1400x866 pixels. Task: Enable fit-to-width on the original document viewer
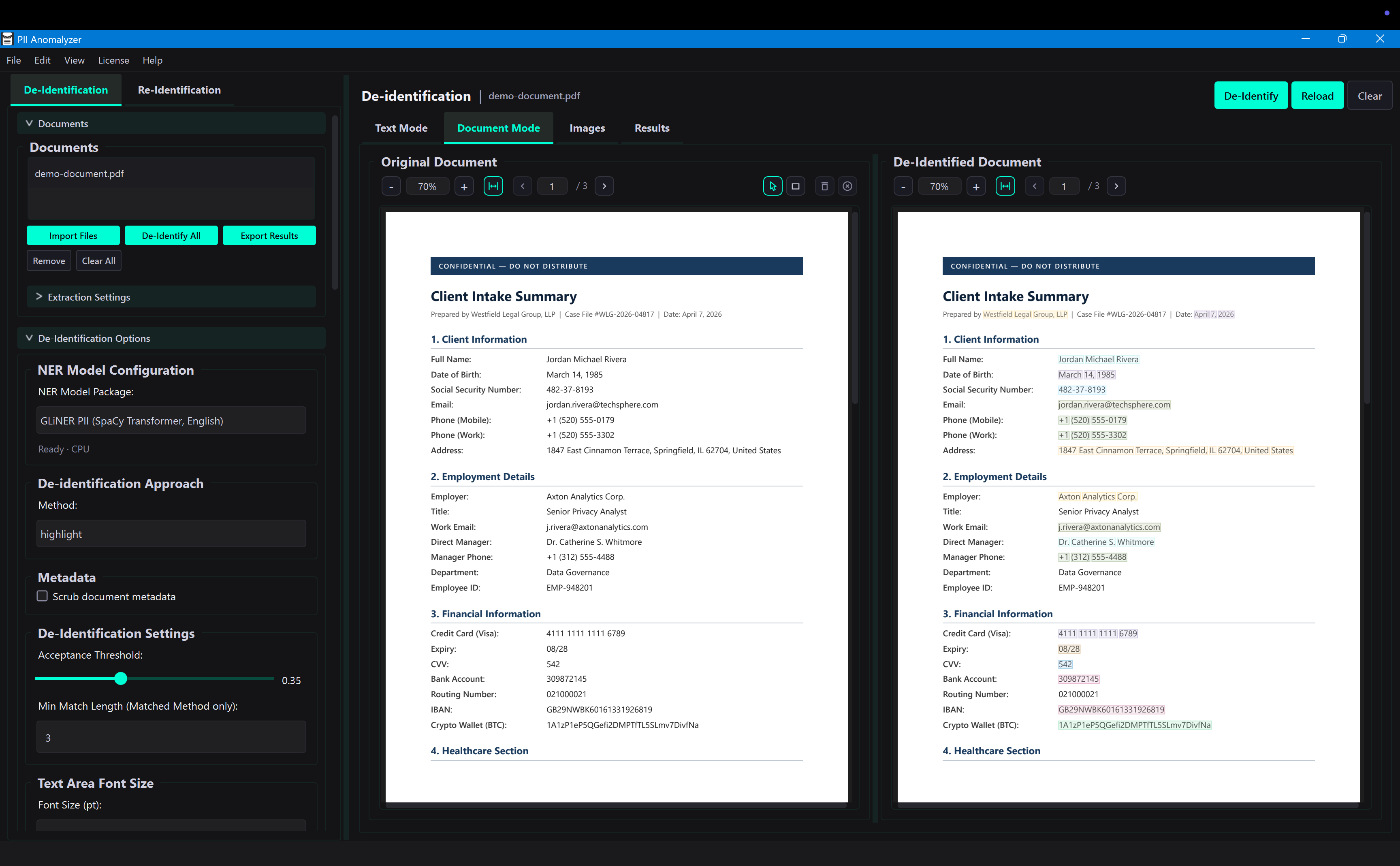point(493,186)
